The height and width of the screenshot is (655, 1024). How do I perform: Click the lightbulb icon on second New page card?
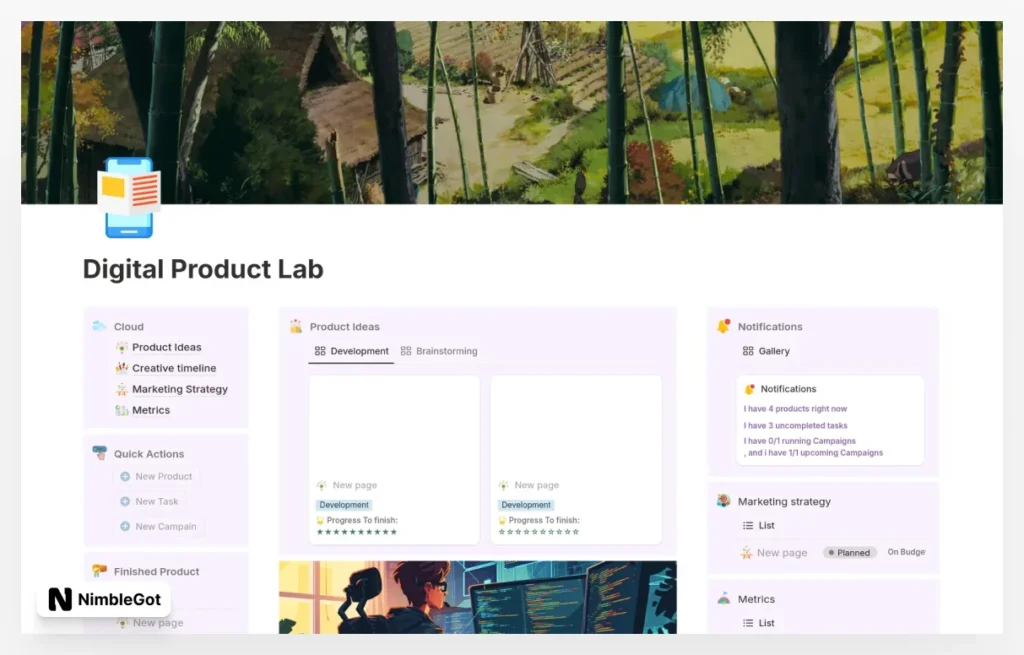pos(504,485)
